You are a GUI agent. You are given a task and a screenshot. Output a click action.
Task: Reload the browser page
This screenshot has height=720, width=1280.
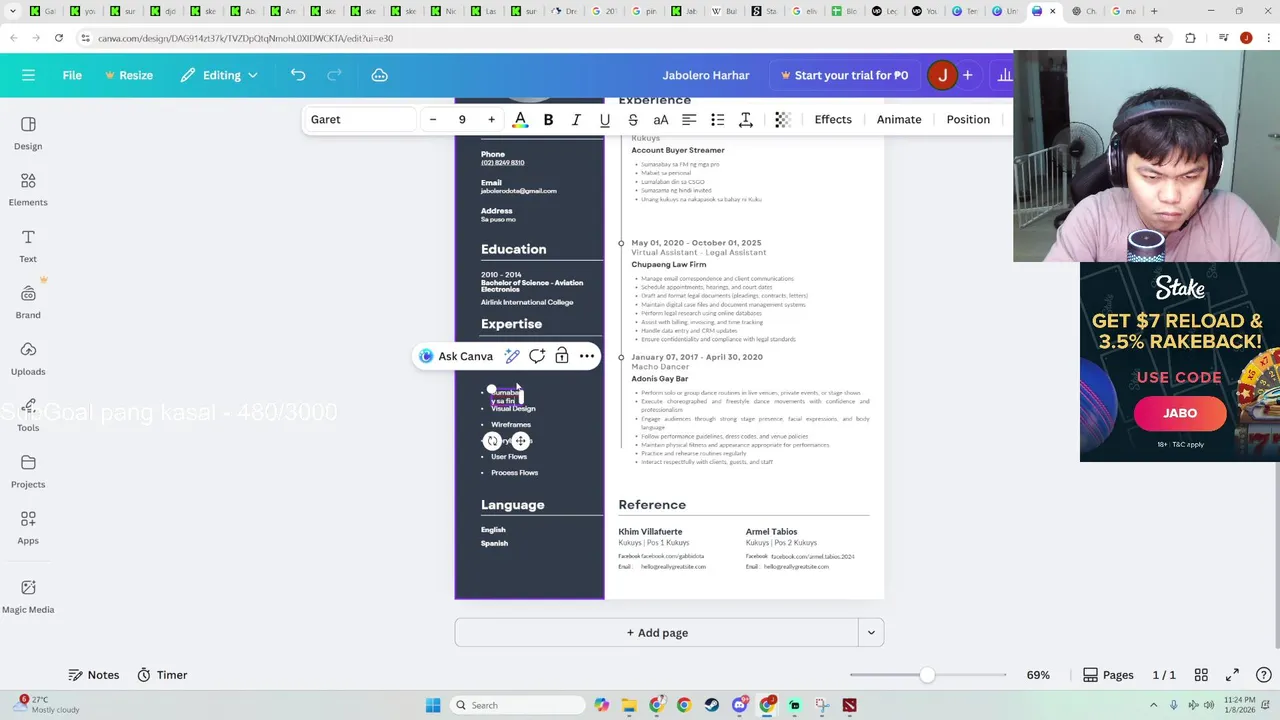click(59, 38)
